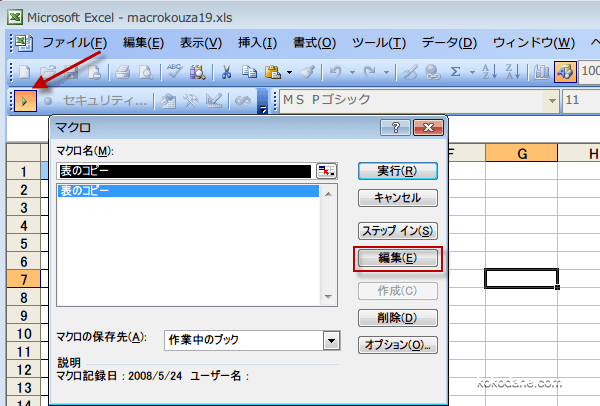
Task: Click the Open file folder icon
Action: 49,72
